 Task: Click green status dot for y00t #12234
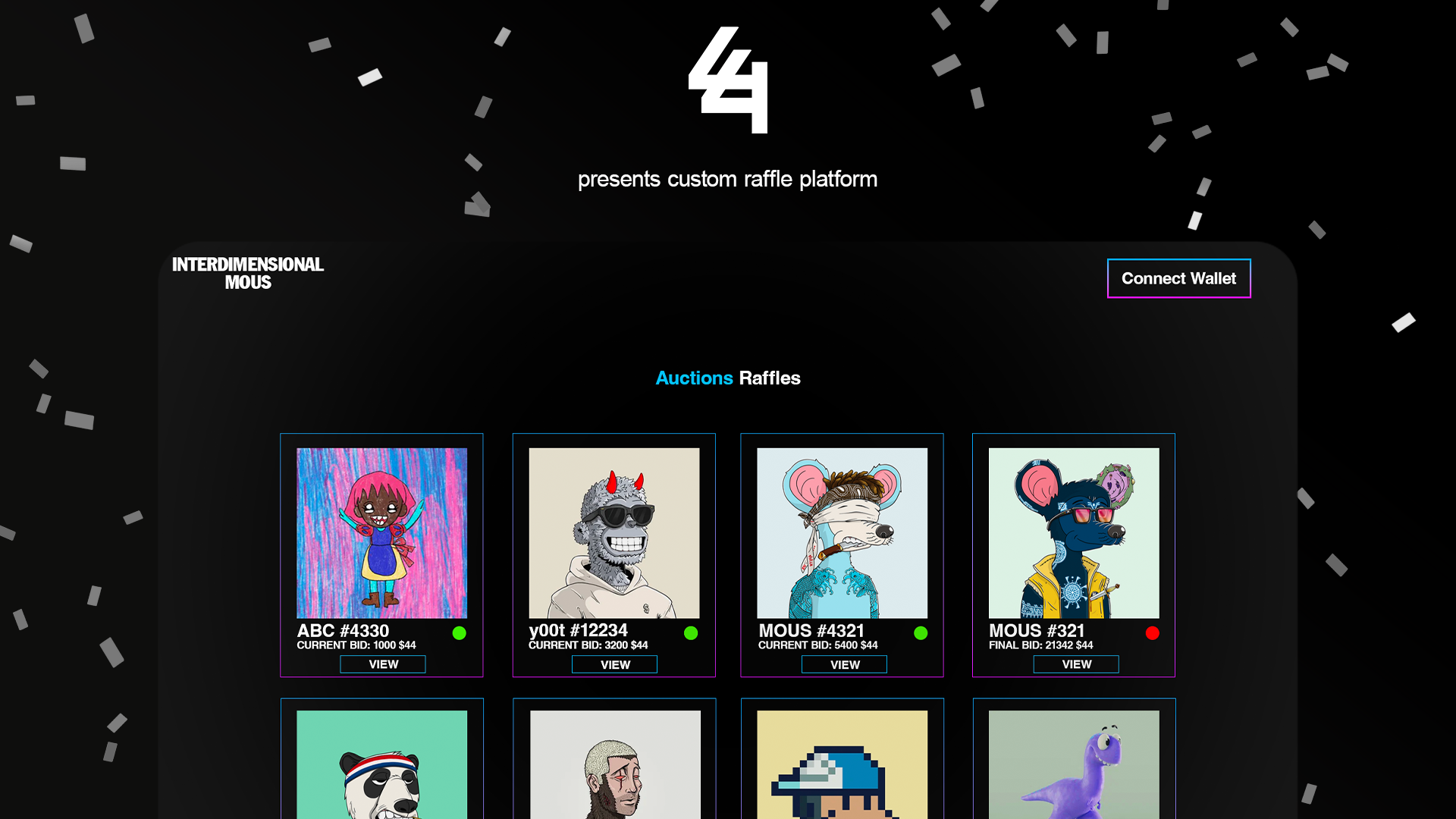coord(691,633)
